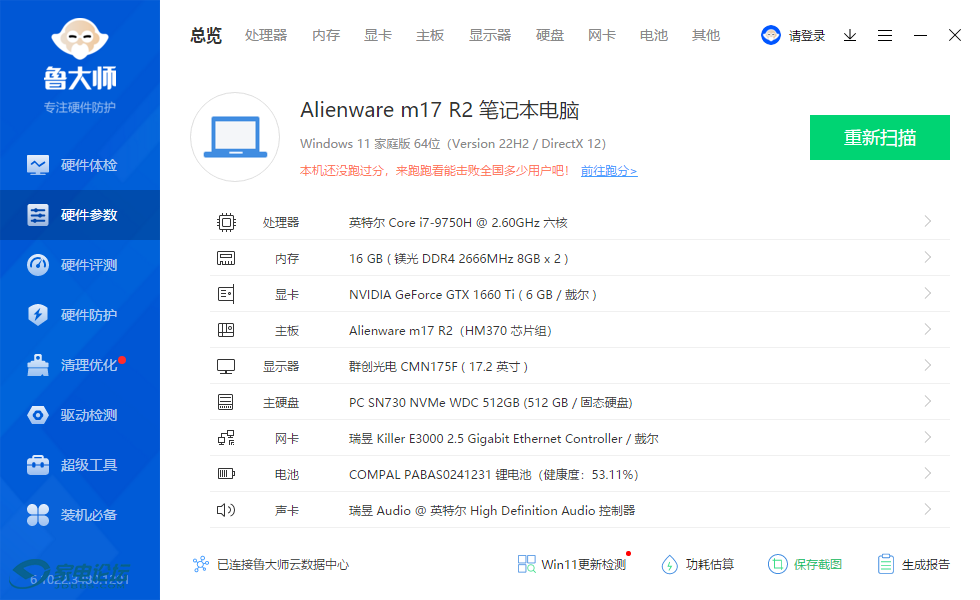Click the 重新扫描 button
Image resolution: width=980 pixels, height=600 pixels.
tap(879, 138)
